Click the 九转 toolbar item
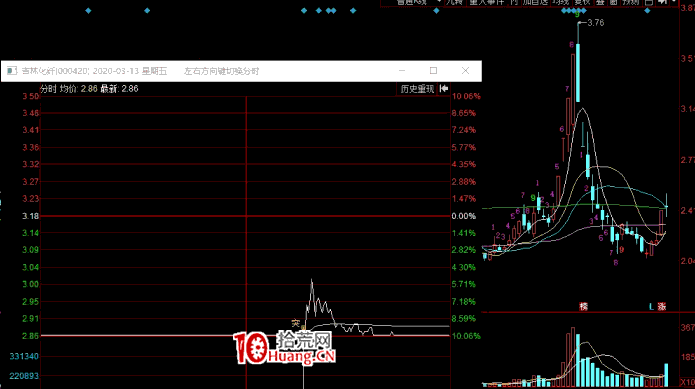This screenshot has width=695, height=389. [x=454, y=2]
